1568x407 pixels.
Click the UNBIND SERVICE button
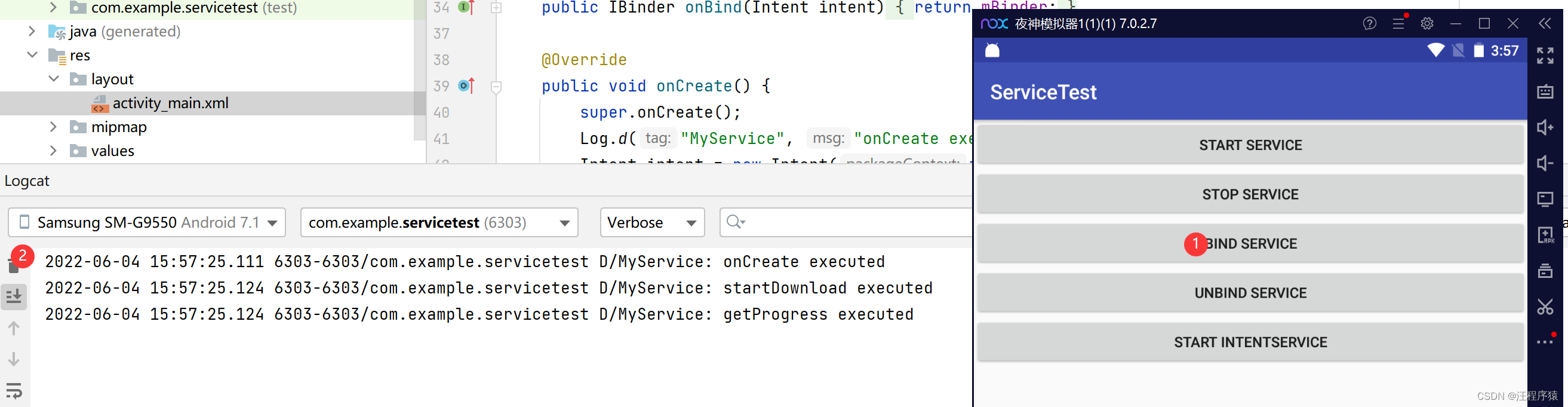click(x=1250, y=293)
